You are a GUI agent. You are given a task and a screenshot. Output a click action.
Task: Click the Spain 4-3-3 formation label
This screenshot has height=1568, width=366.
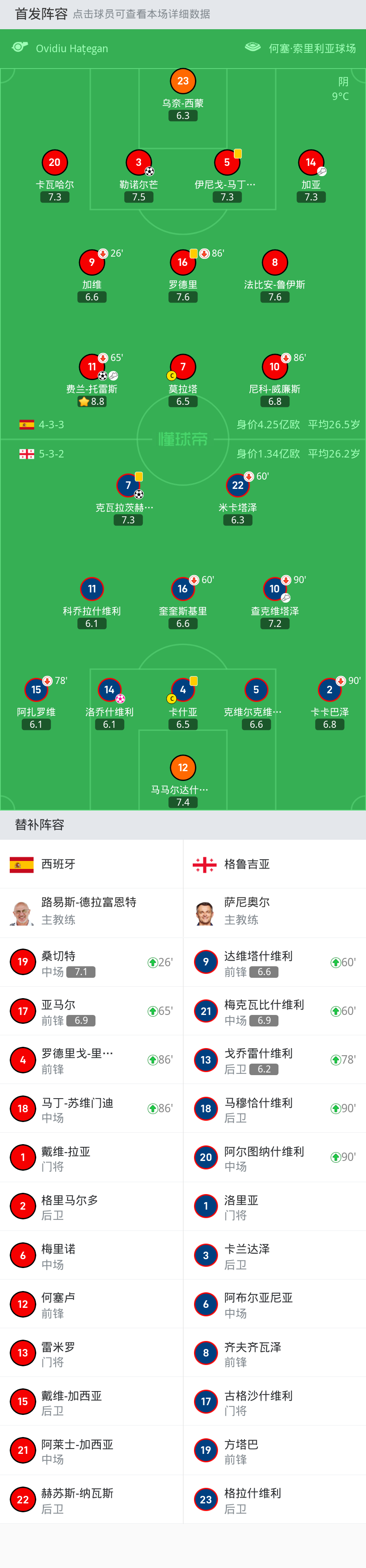(x=51, y=424)
